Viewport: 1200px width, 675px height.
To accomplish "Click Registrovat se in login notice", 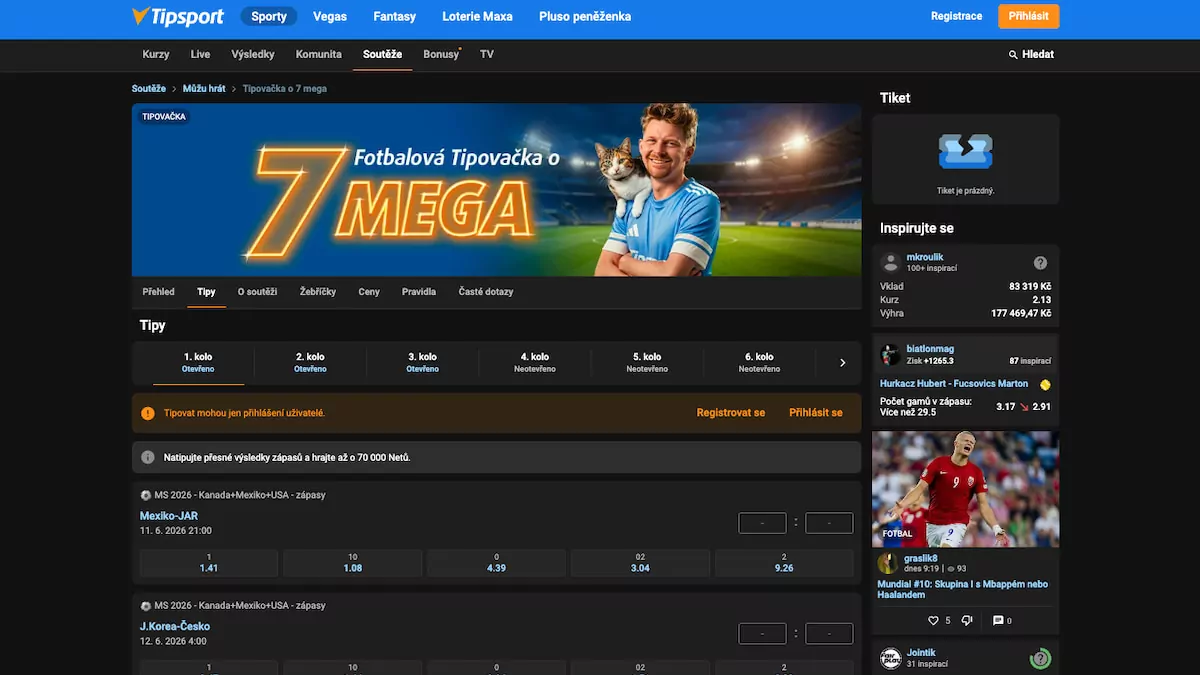I will tap(731, 413).
